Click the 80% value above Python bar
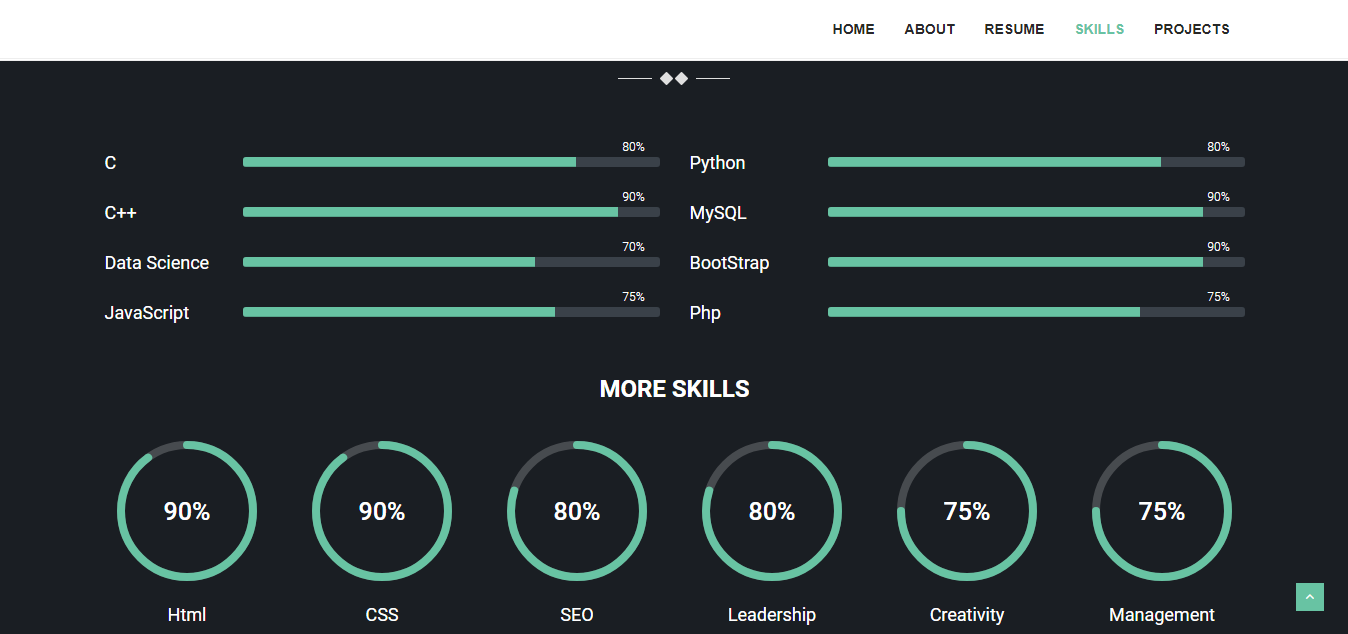 (x=1218, y=147)
